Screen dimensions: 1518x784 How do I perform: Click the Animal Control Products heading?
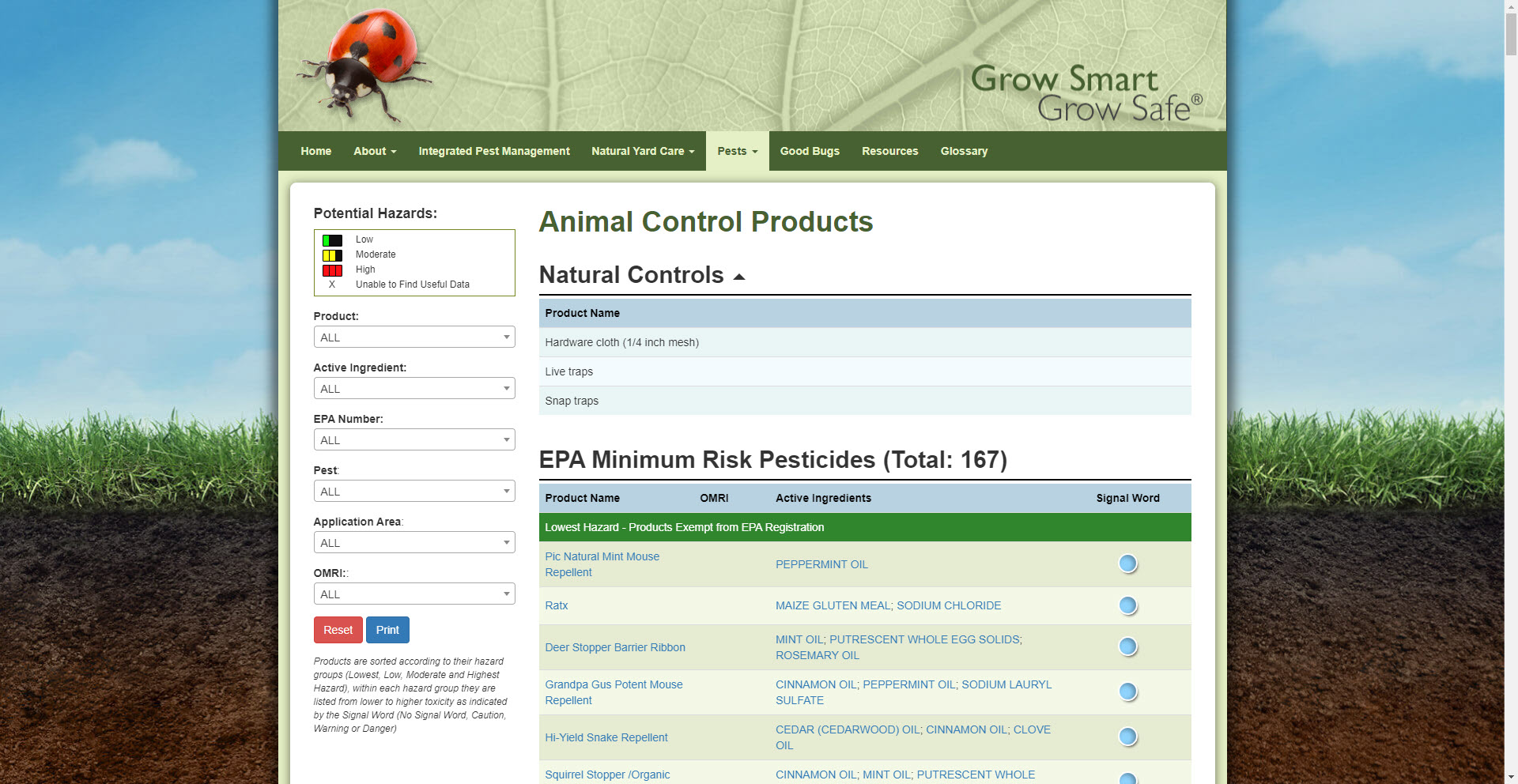pyautogui.click(x=706, y=222)
